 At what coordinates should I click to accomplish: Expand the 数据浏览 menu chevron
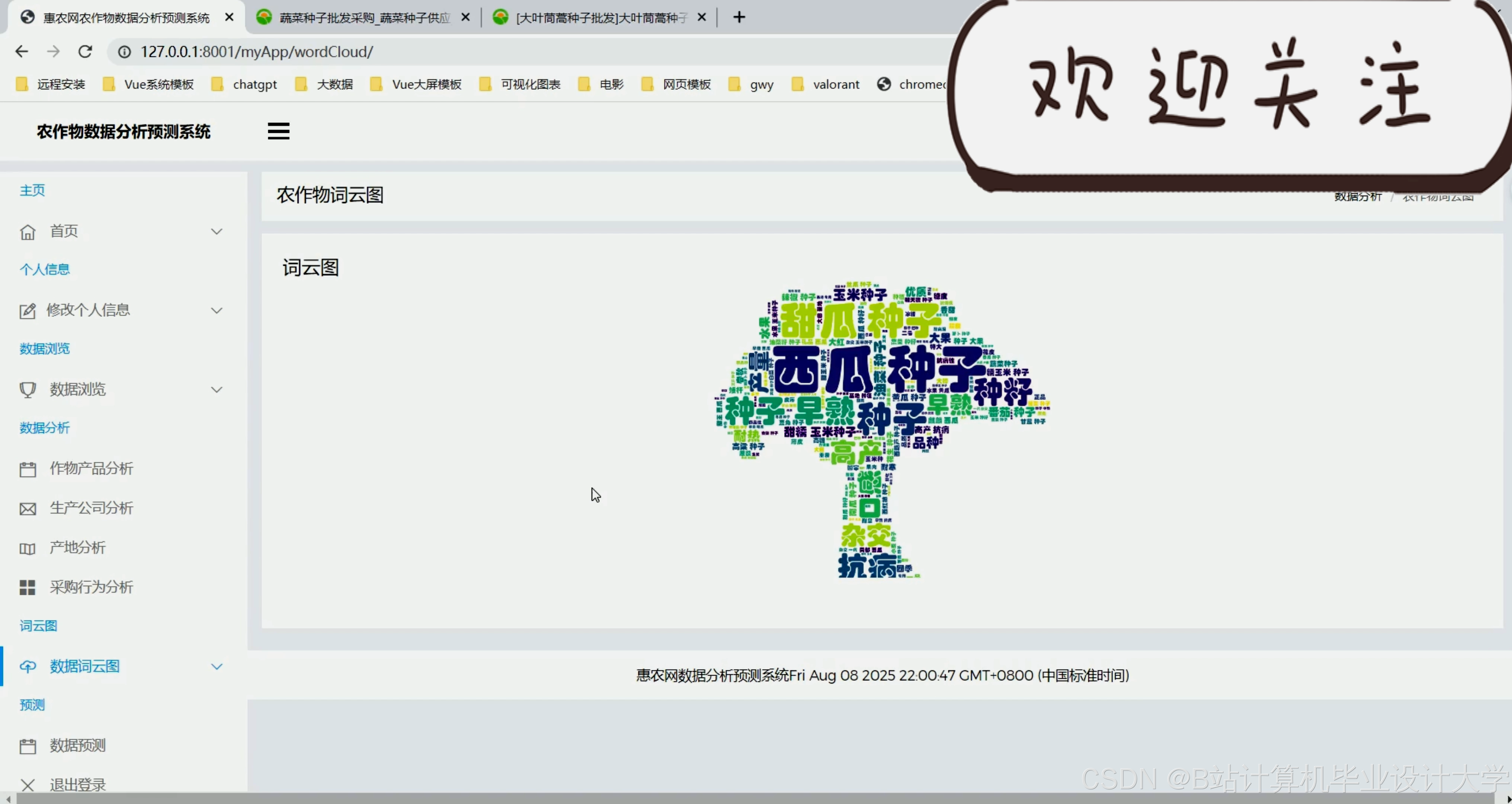[217, 389]
